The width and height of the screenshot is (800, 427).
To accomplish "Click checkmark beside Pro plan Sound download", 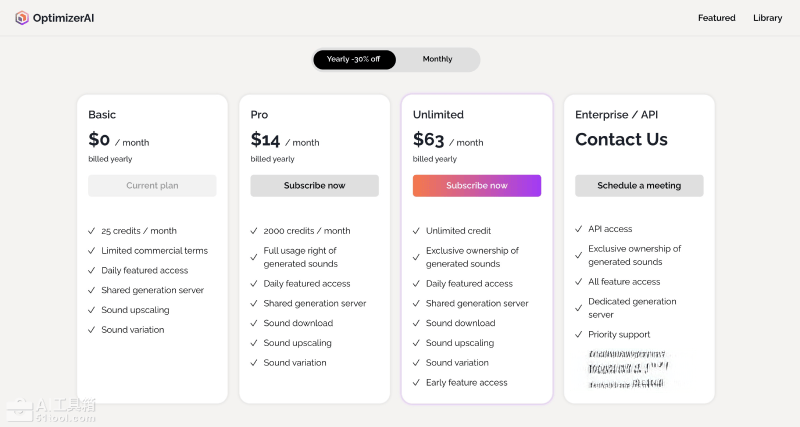I will tap(254, 323).
